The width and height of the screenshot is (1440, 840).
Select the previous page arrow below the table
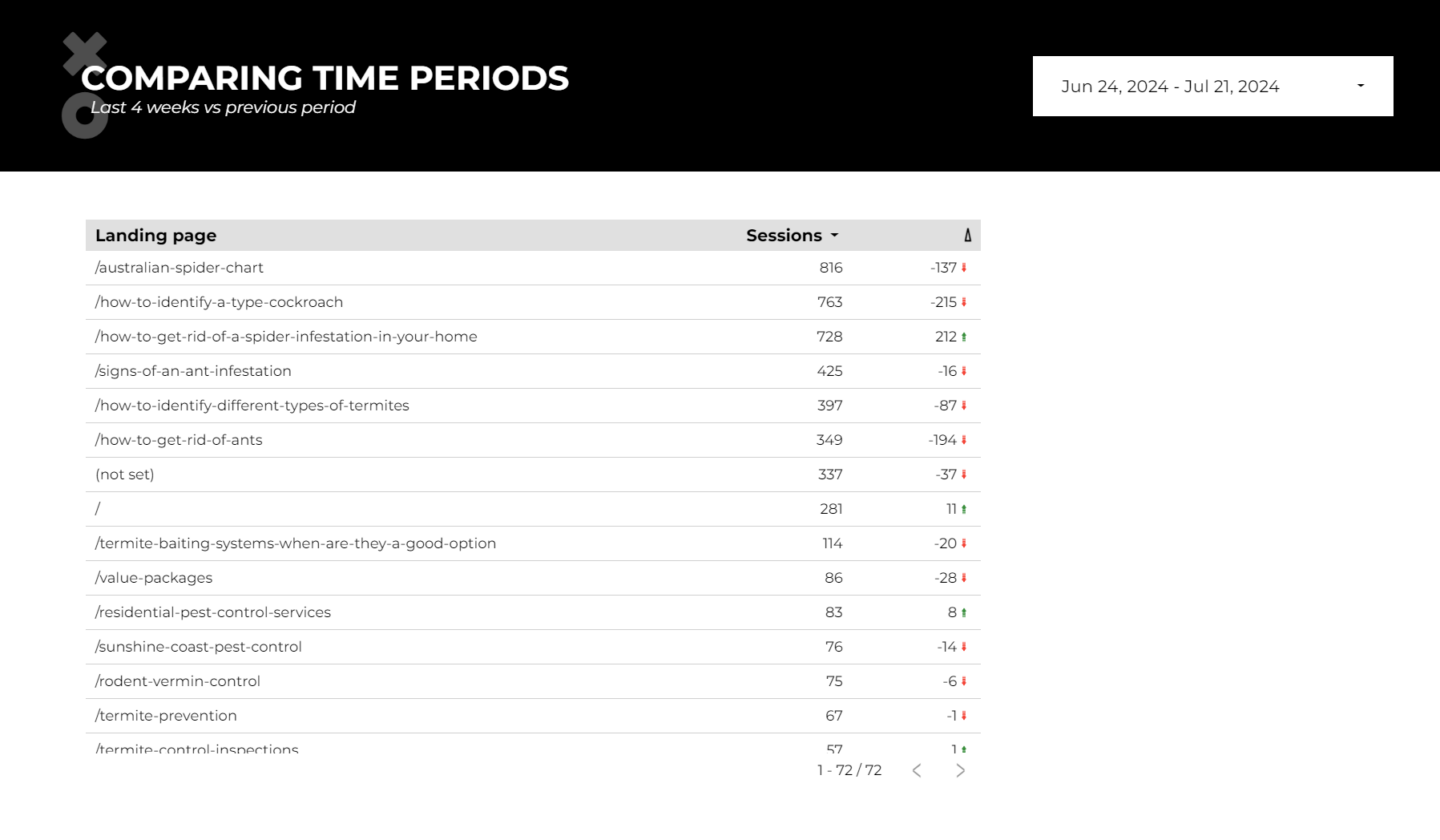(917, 770)
